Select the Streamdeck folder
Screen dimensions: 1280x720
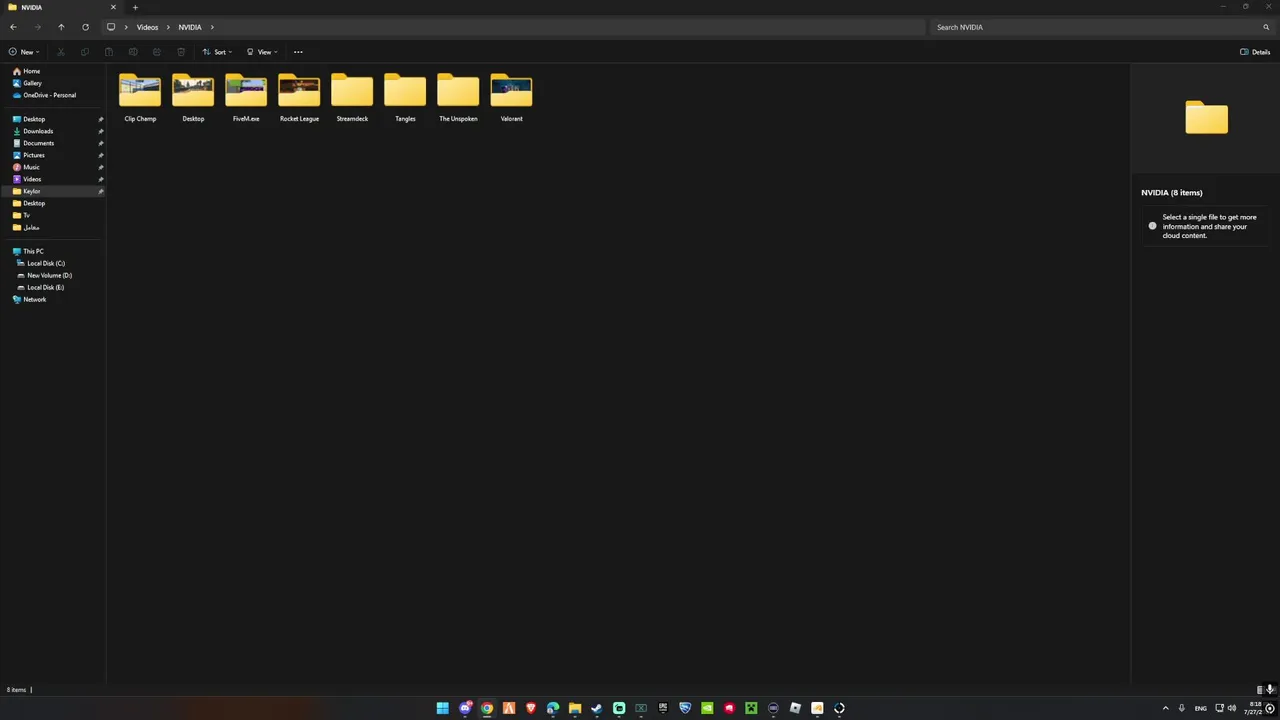pyautogui.click(x=352, y=98)
